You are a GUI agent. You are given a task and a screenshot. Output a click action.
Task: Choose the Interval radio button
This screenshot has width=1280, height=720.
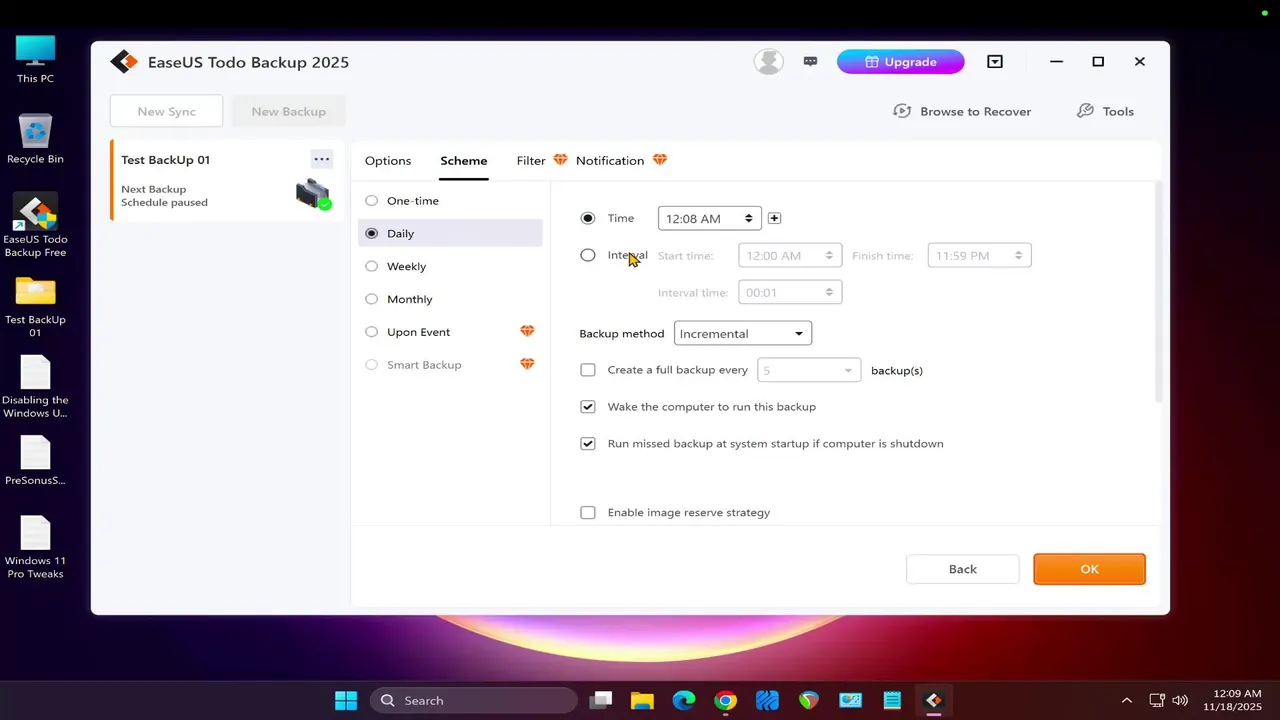click(x=588, y=255)
